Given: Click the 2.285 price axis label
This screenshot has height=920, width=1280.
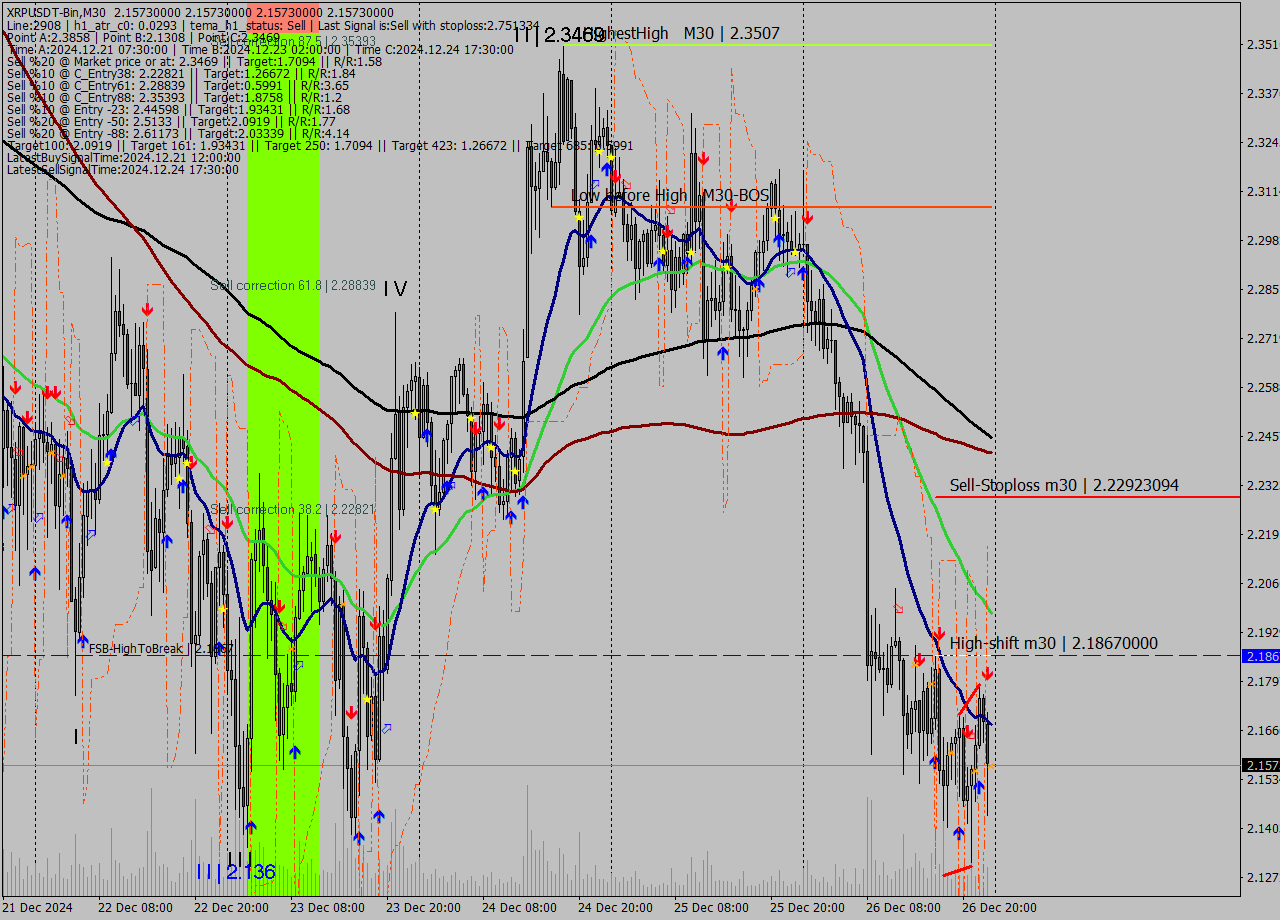Looking at the screenshot, I should click(1262, 289).
